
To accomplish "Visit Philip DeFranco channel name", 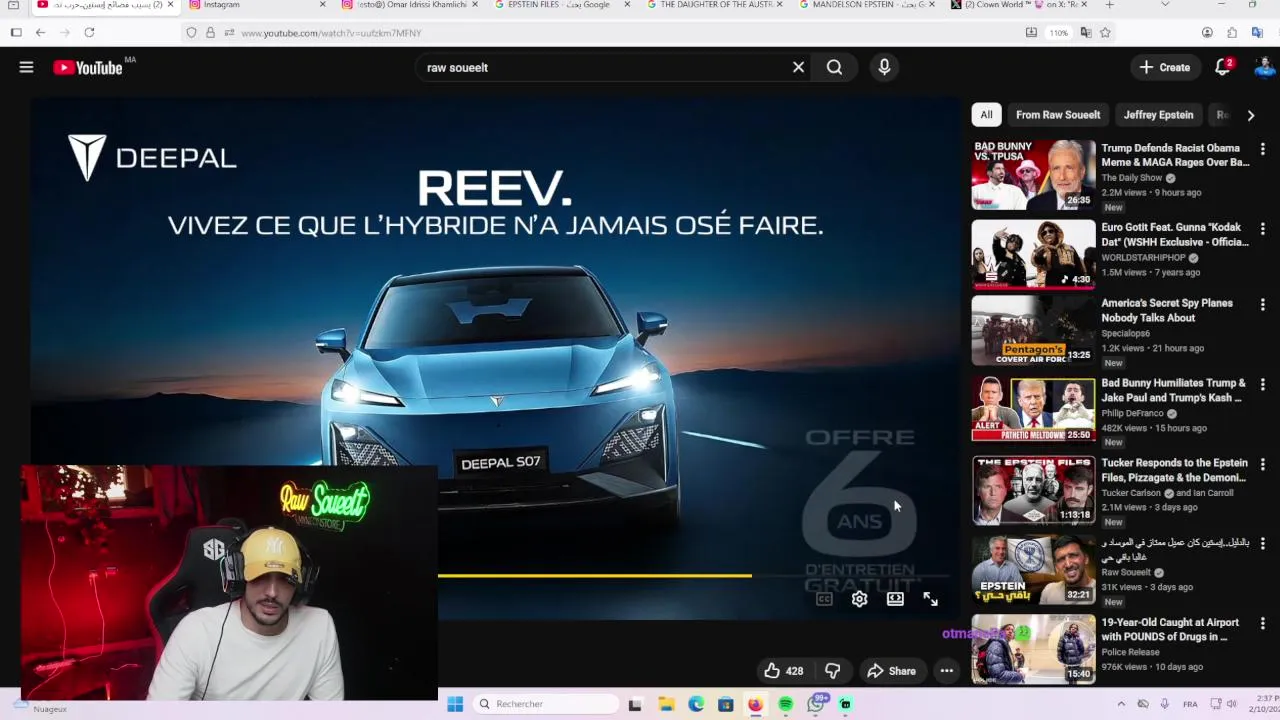I will coord(1132,413).
